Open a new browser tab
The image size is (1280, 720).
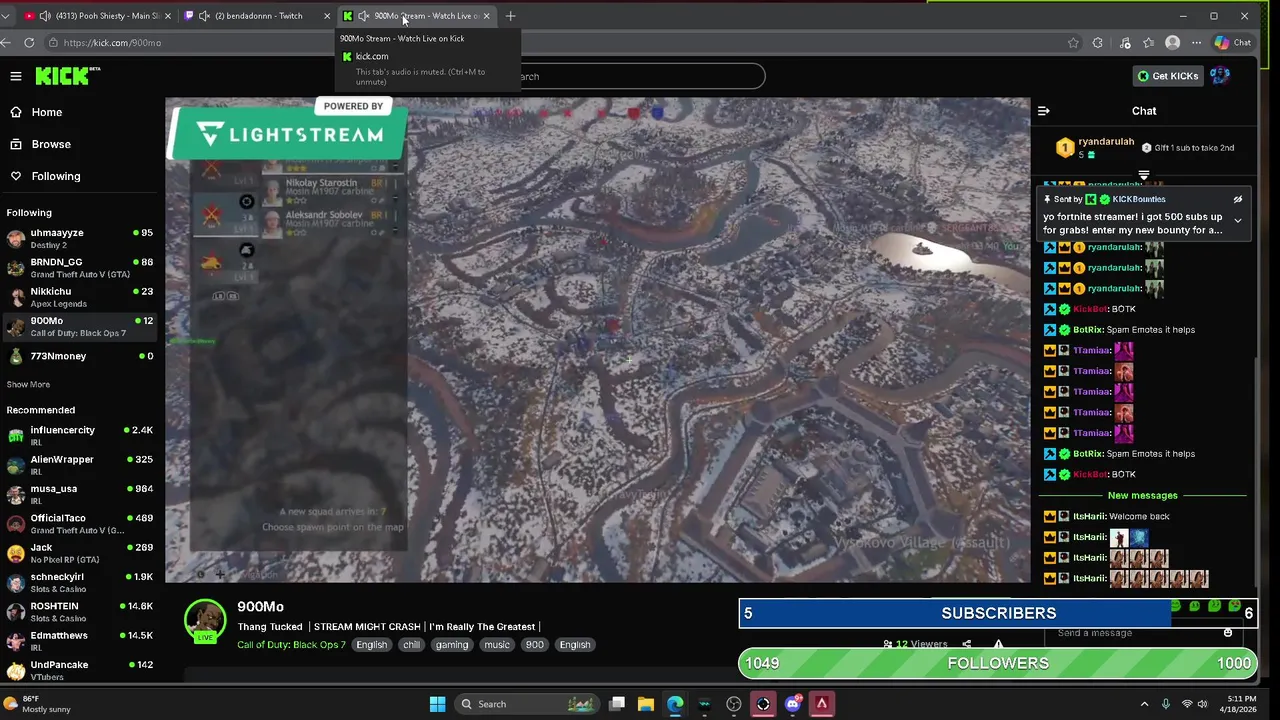(x=510, y=16)
